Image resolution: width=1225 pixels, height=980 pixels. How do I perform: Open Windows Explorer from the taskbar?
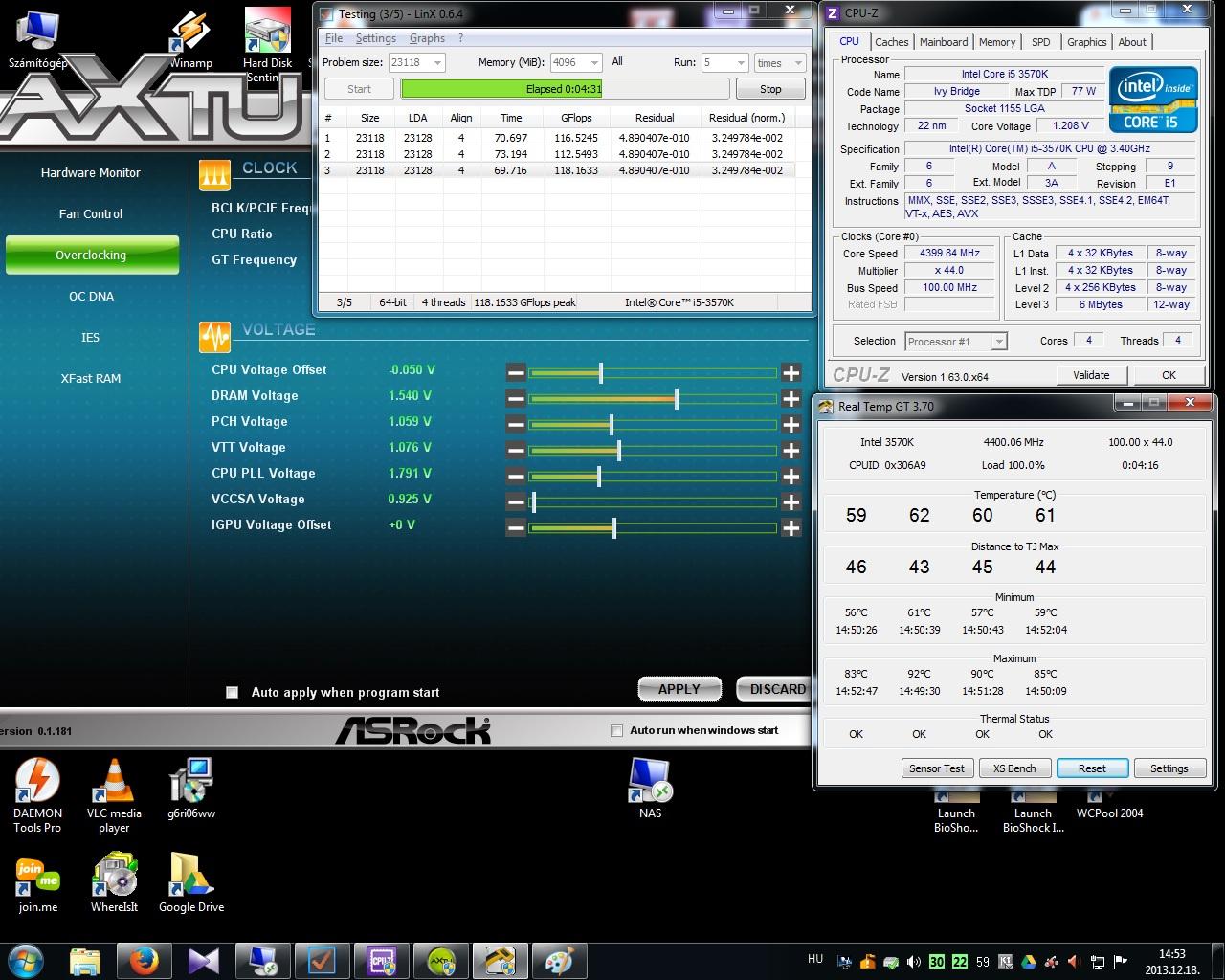coord(85,961)
